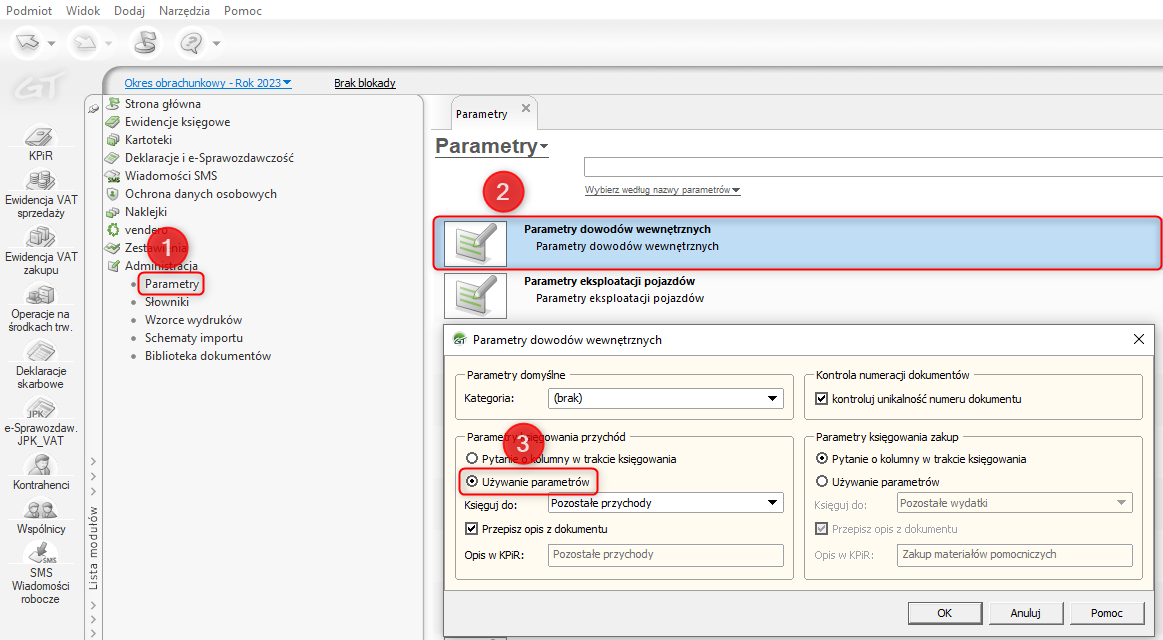Open Okres obrachunkowy - Rok 2023 dropdown
The width and height of the screenshot is (1163, 640).
[208, 83]
